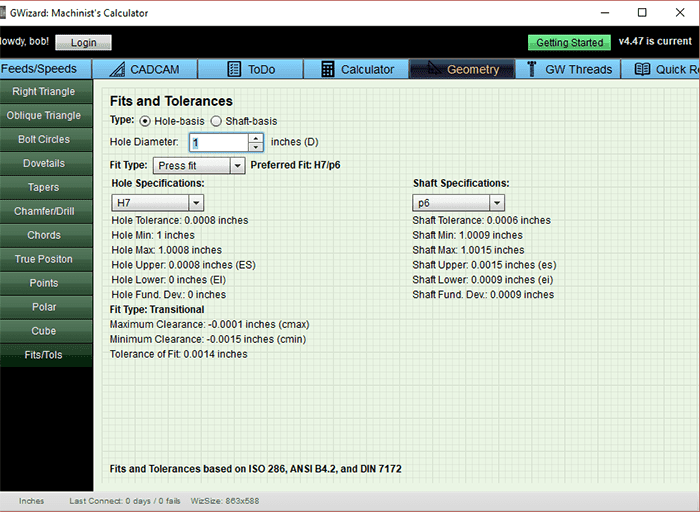Click the ISO 286 standards footer text
The image size is (700, 512).
coord(255,469)
